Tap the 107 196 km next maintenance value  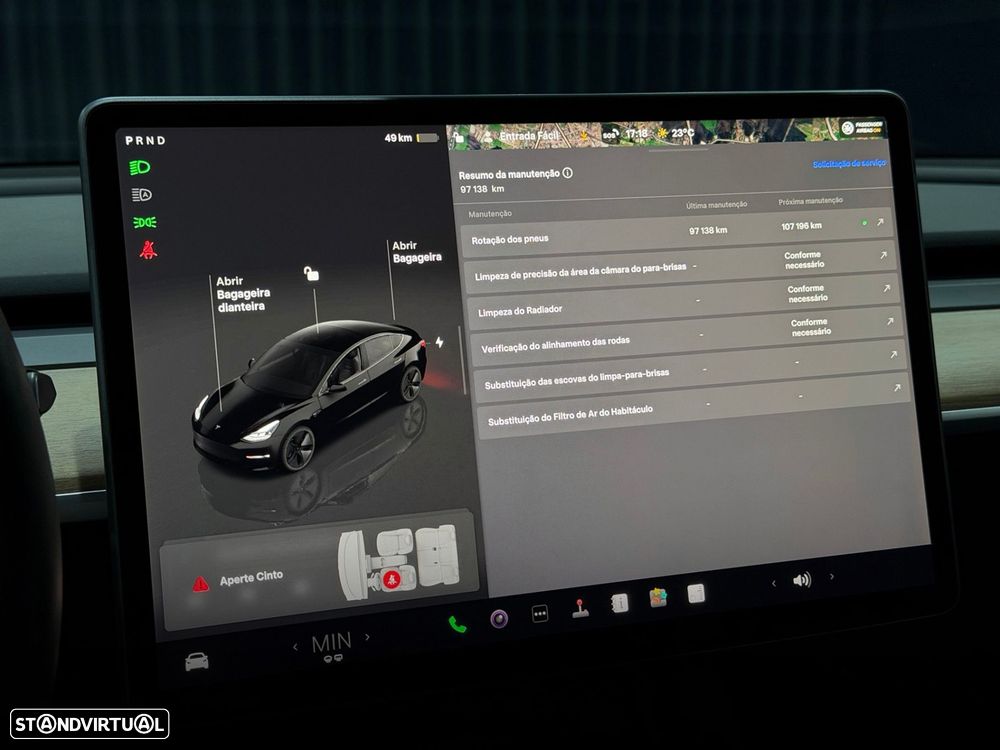[x=801, y=226]
